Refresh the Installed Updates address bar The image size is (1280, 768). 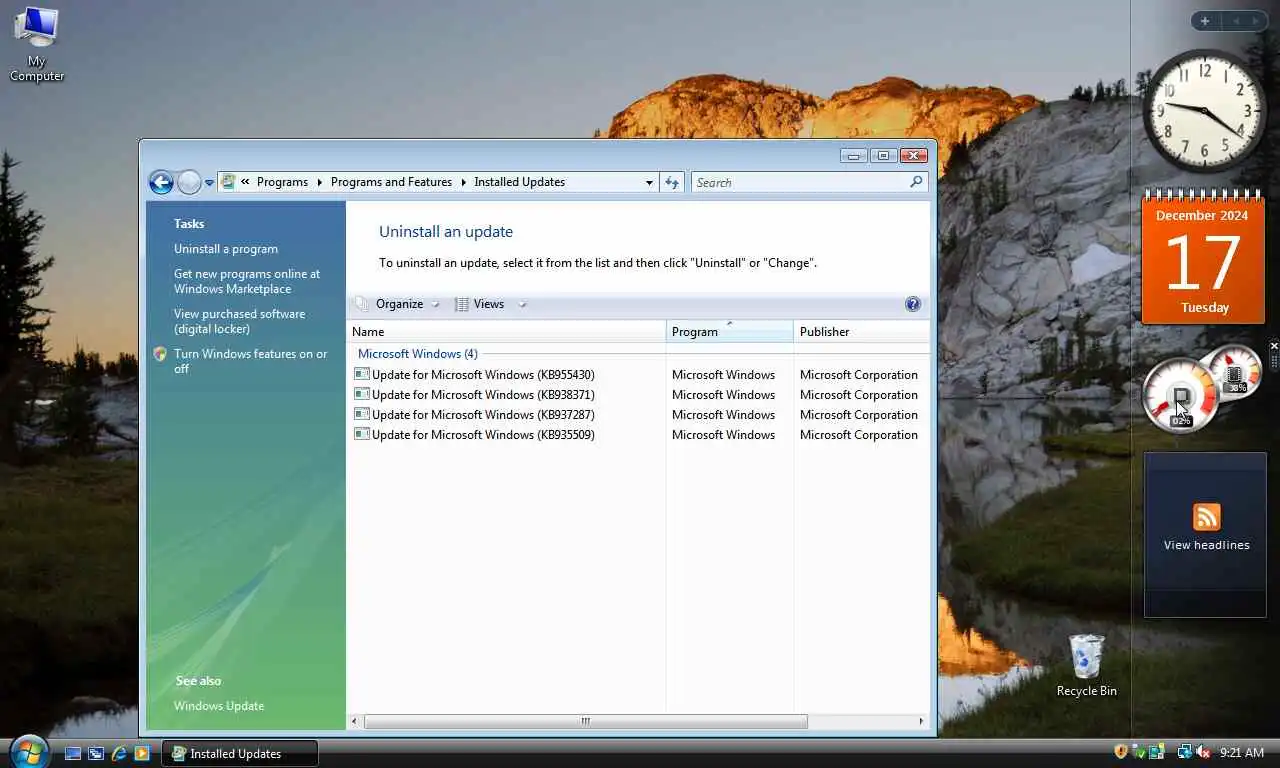[x=672, y=182]
